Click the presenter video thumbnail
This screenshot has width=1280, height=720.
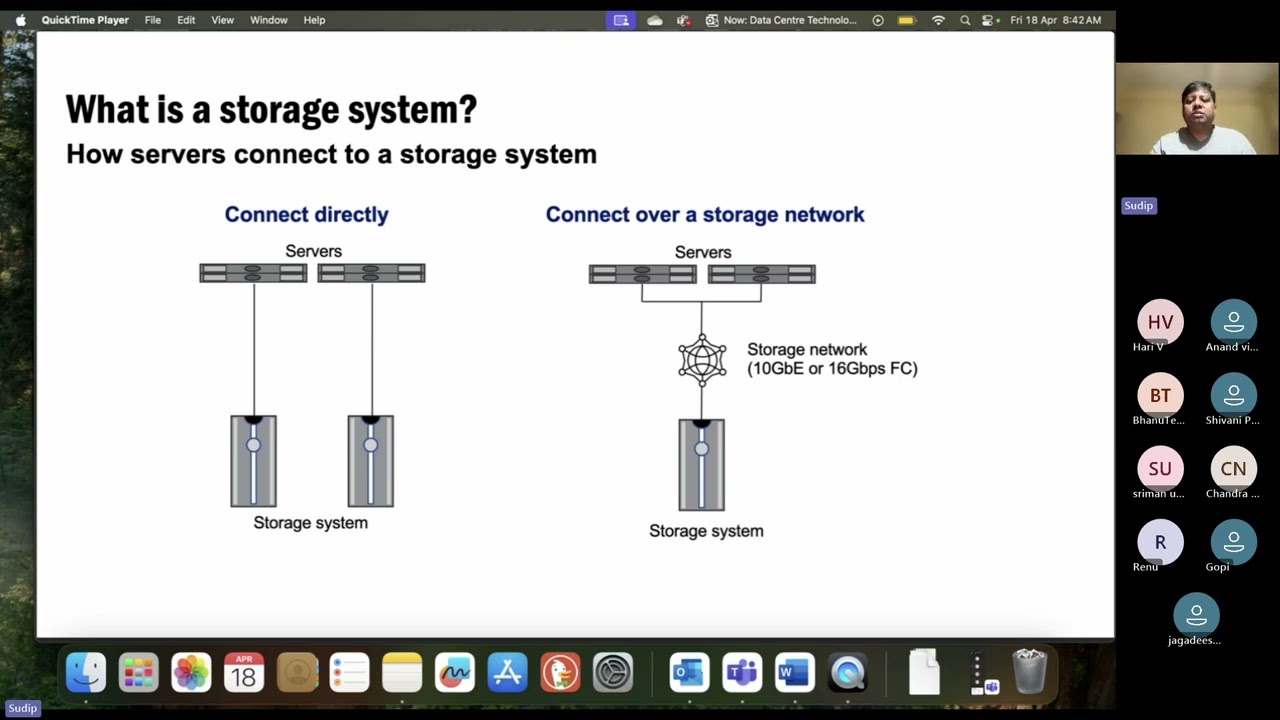(x=1197, y=109)
